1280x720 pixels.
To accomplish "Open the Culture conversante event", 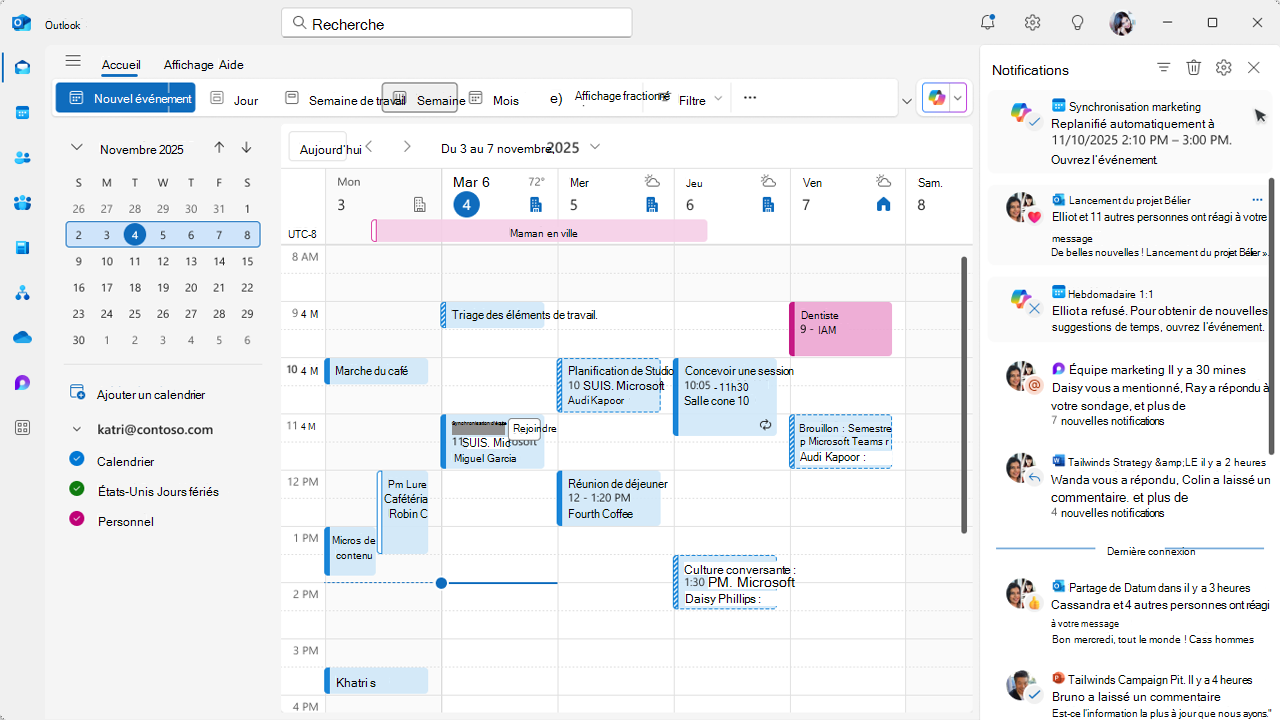I will click(x=725, y=582).
